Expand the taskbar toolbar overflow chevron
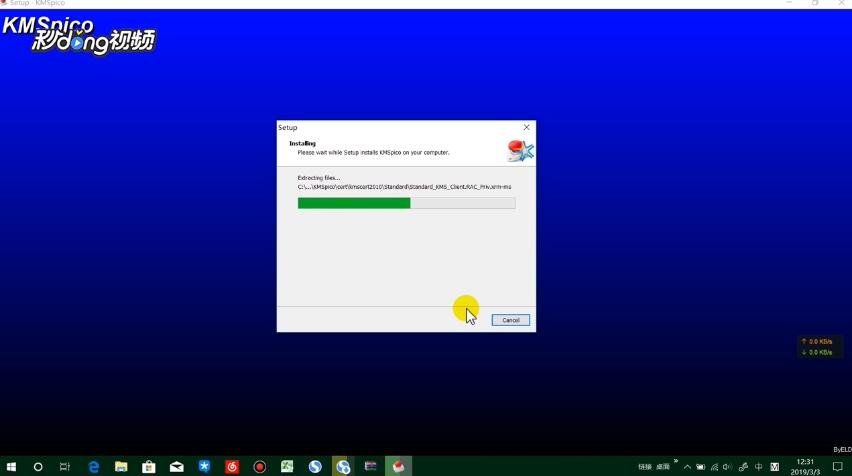Image resolution: width=852 pixels, height=476 pixels. [676, 463]
